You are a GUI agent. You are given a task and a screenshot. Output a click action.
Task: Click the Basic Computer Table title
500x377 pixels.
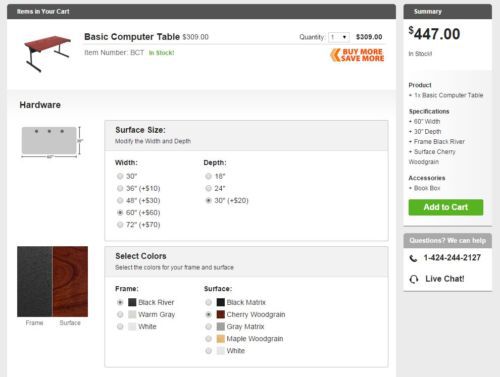click(x=132, y=37)
